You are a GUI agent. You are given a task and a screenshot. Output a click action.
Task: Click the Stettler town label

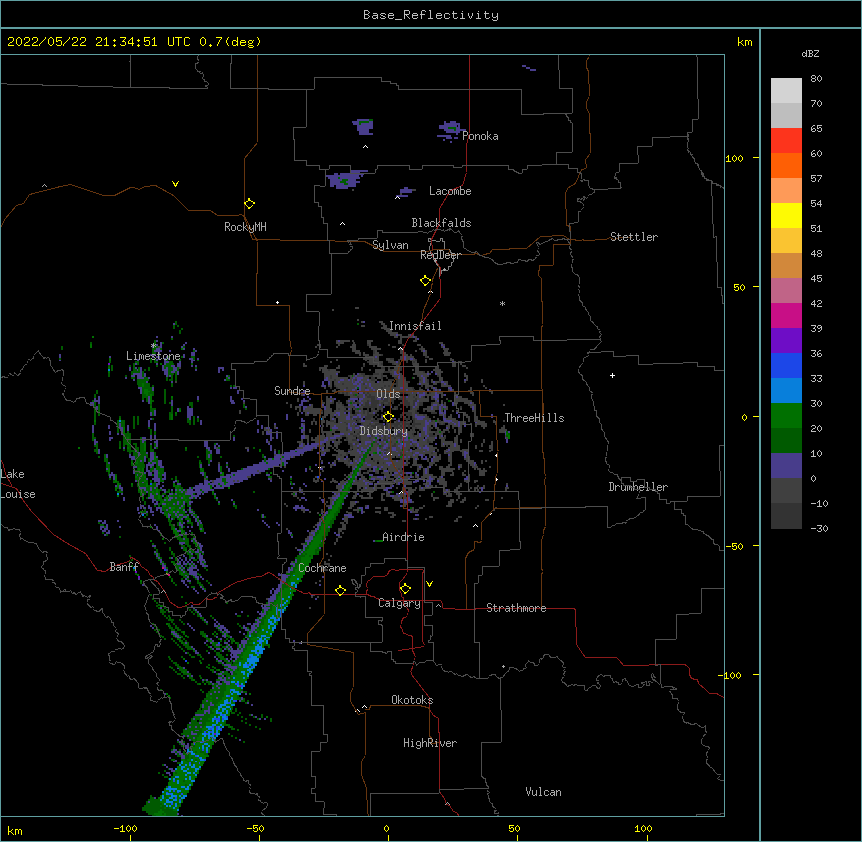point(634,237)
